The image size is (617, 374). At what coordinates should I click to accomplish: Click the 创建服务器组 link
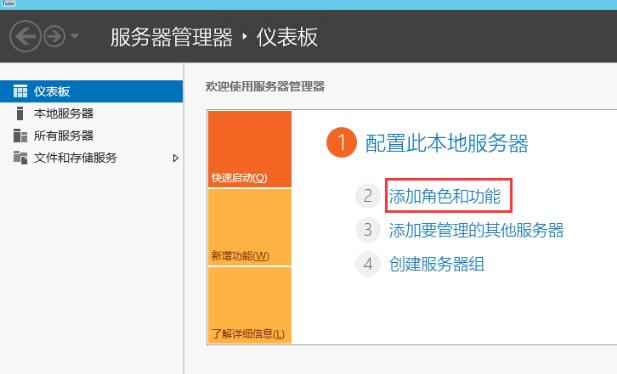point(436,264)
